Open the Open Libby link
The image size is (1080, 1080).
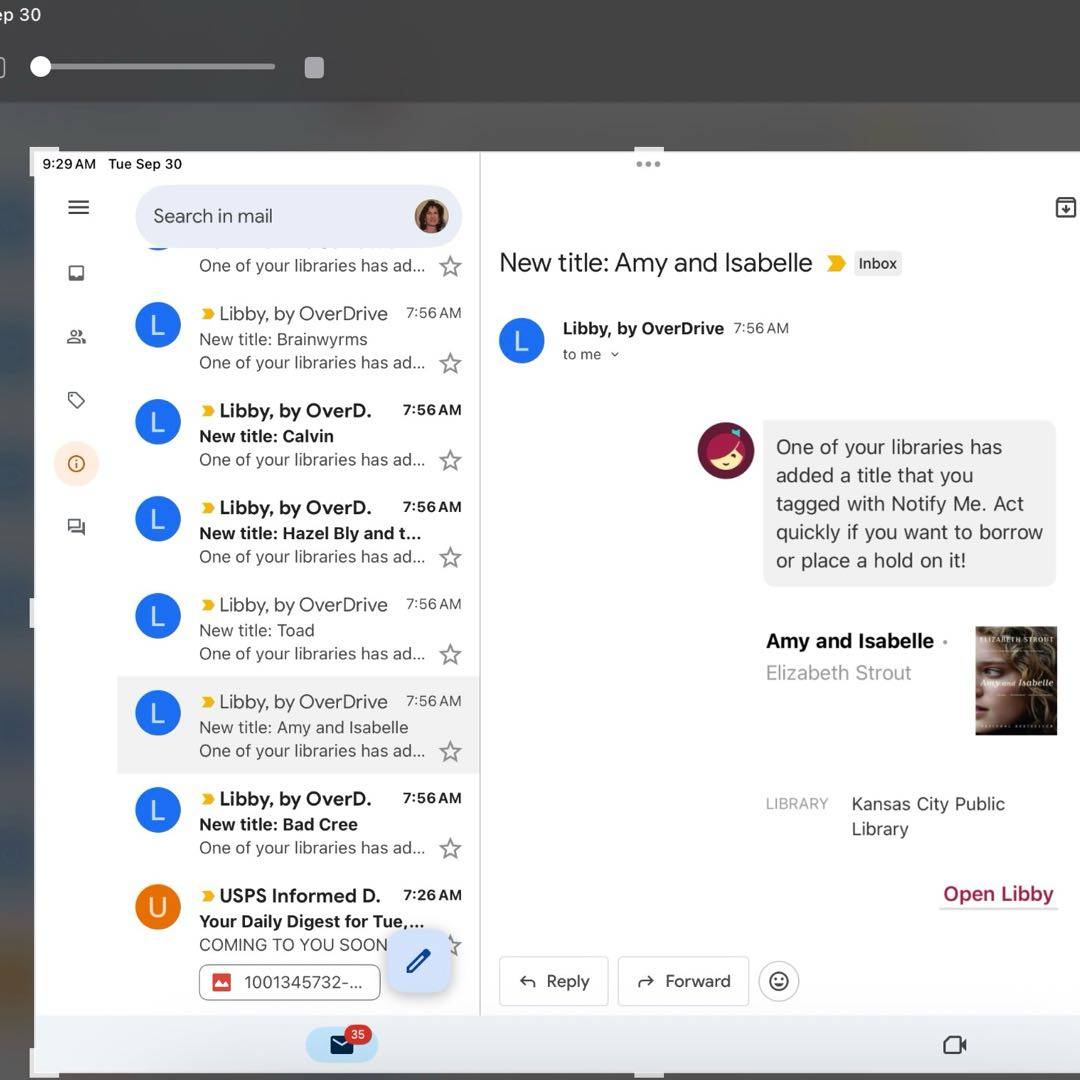(997, 894)
